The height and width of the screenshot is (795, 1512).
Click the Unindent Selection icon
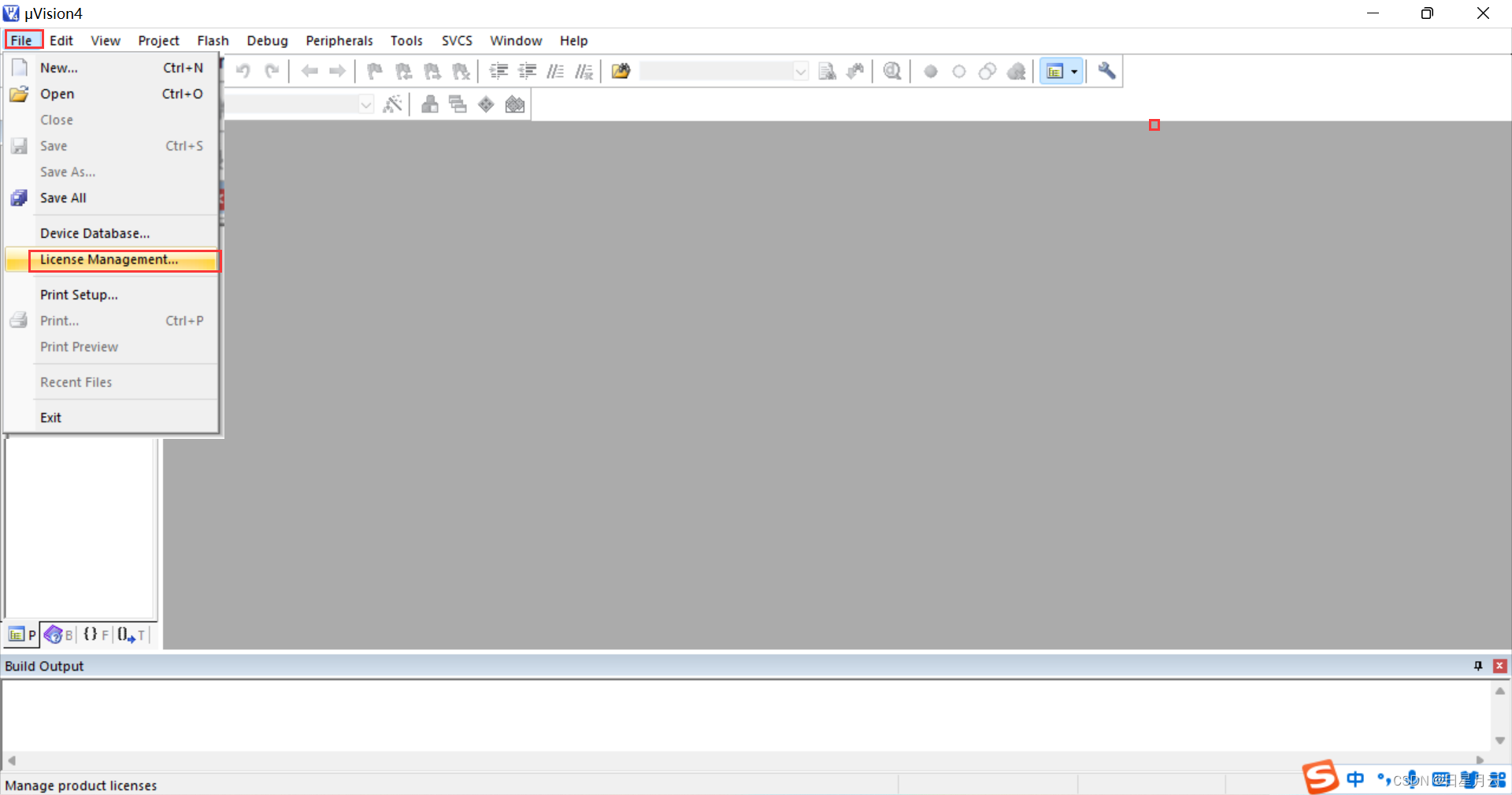[527, 71]
